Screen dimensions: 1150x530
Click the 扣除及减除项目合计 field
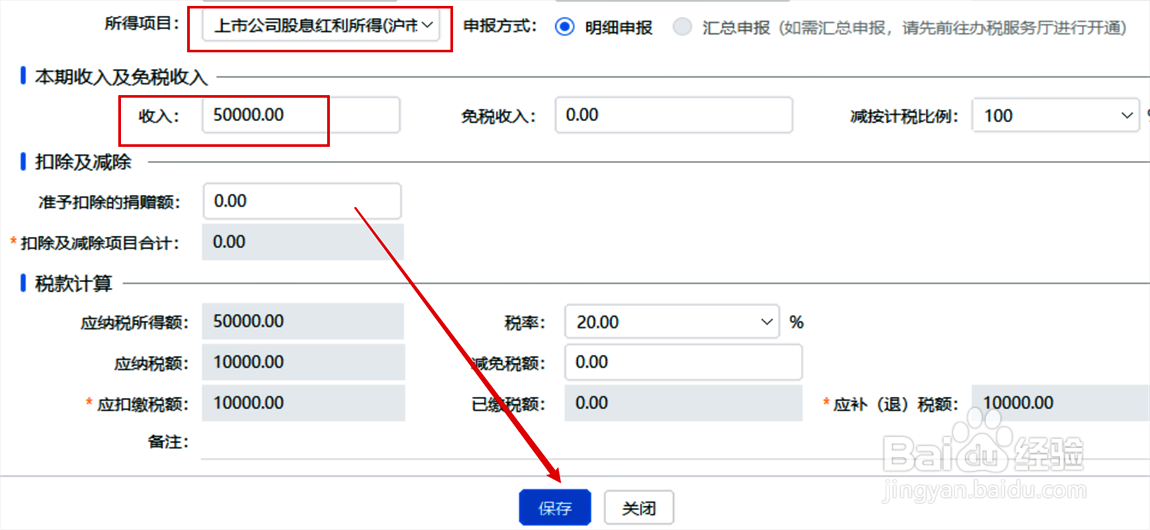click(303, 242)
